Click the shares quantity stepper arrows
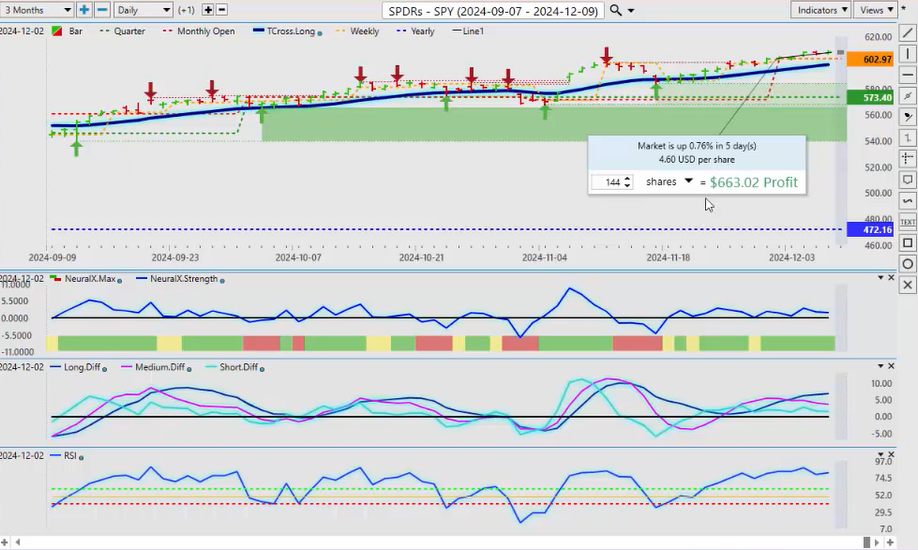Viewport: 918px width, 550px height. [x=628, y=182]
